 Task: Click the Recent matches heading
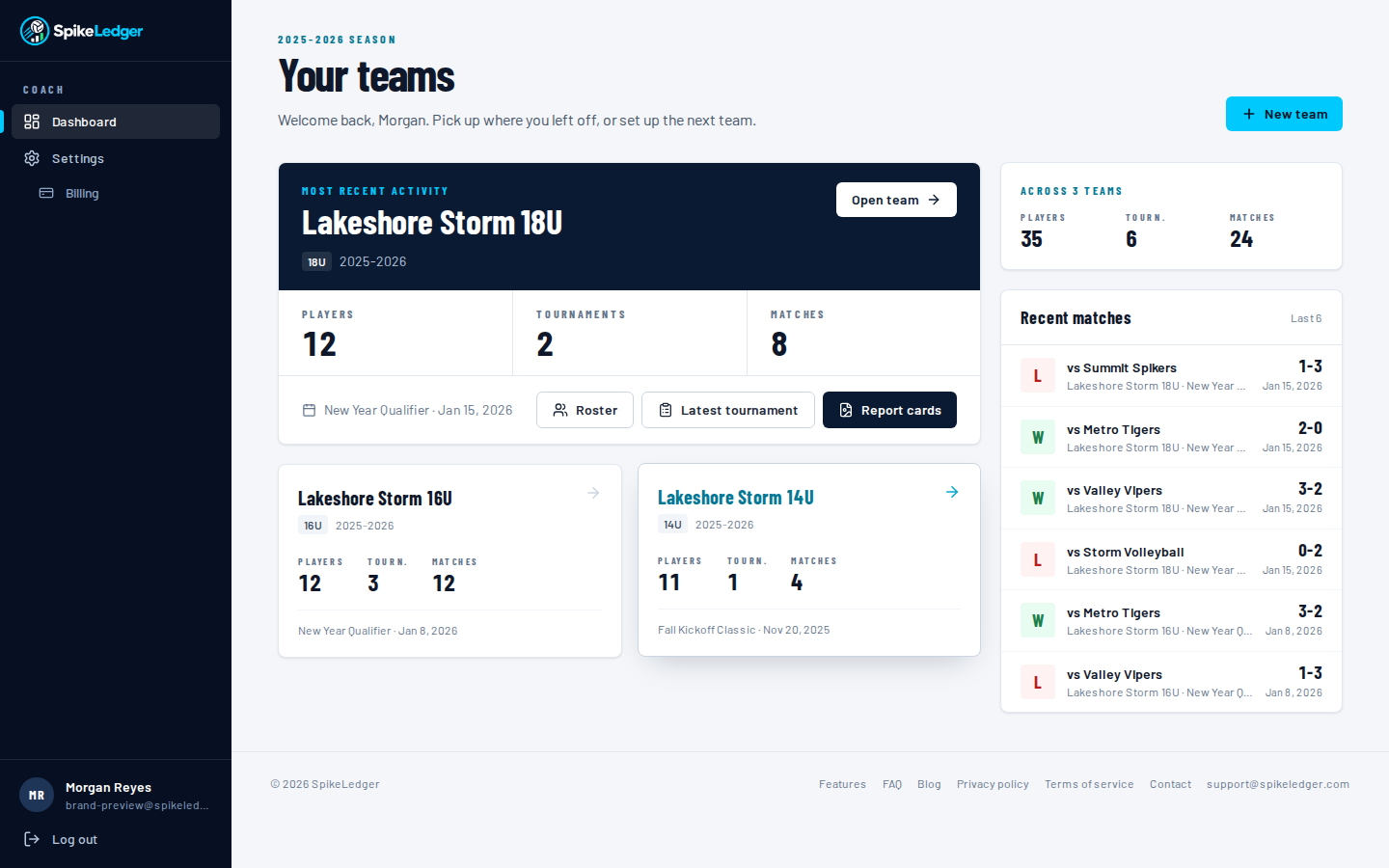(x=1076, y=318)
